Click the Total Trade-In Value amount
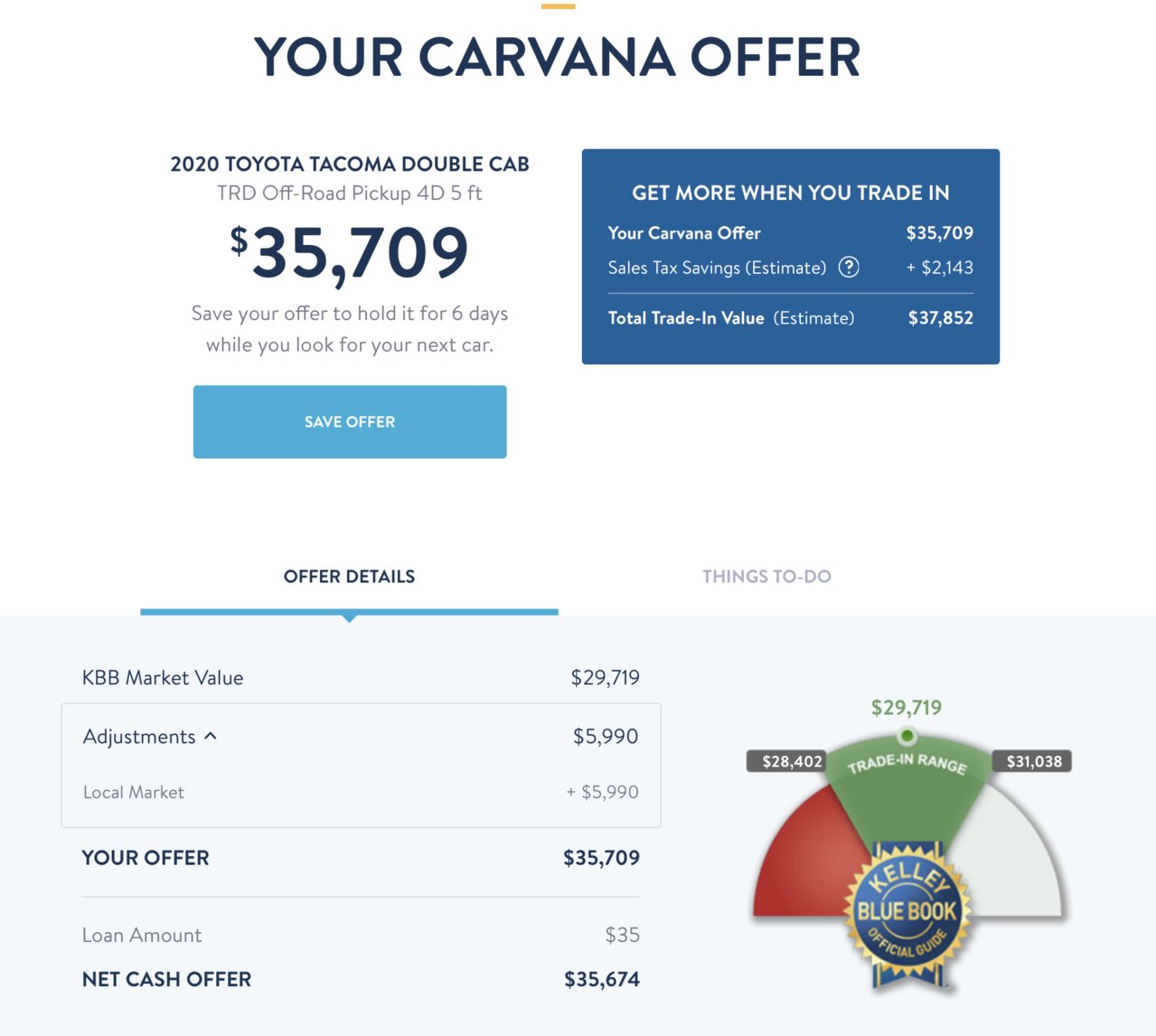Image resolution: width=1156 pixels, height=1036 pixels. point(940,317)
